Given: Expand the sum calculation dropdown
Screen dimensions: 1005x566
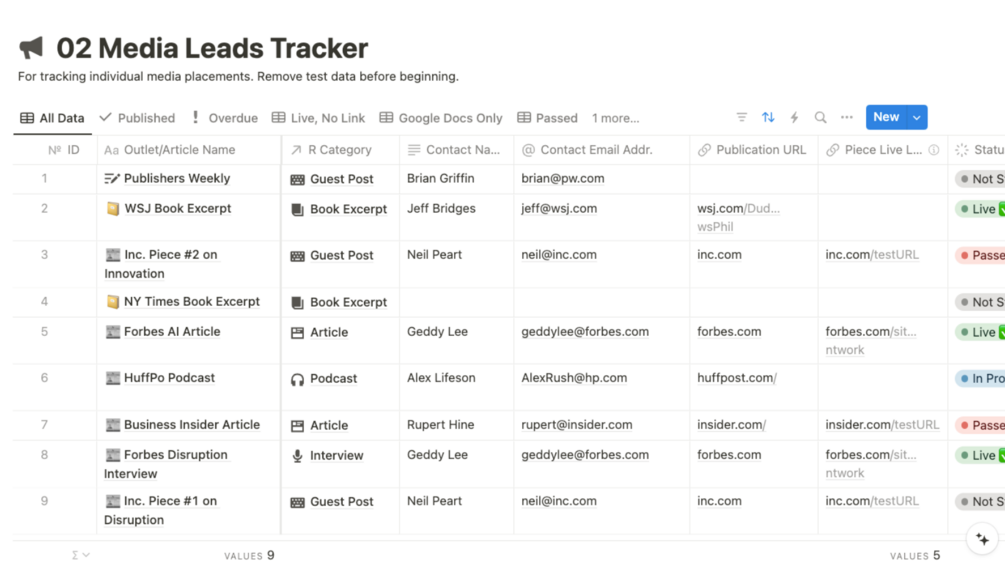Looking at the screenshot, I should (x=80, y=555).
